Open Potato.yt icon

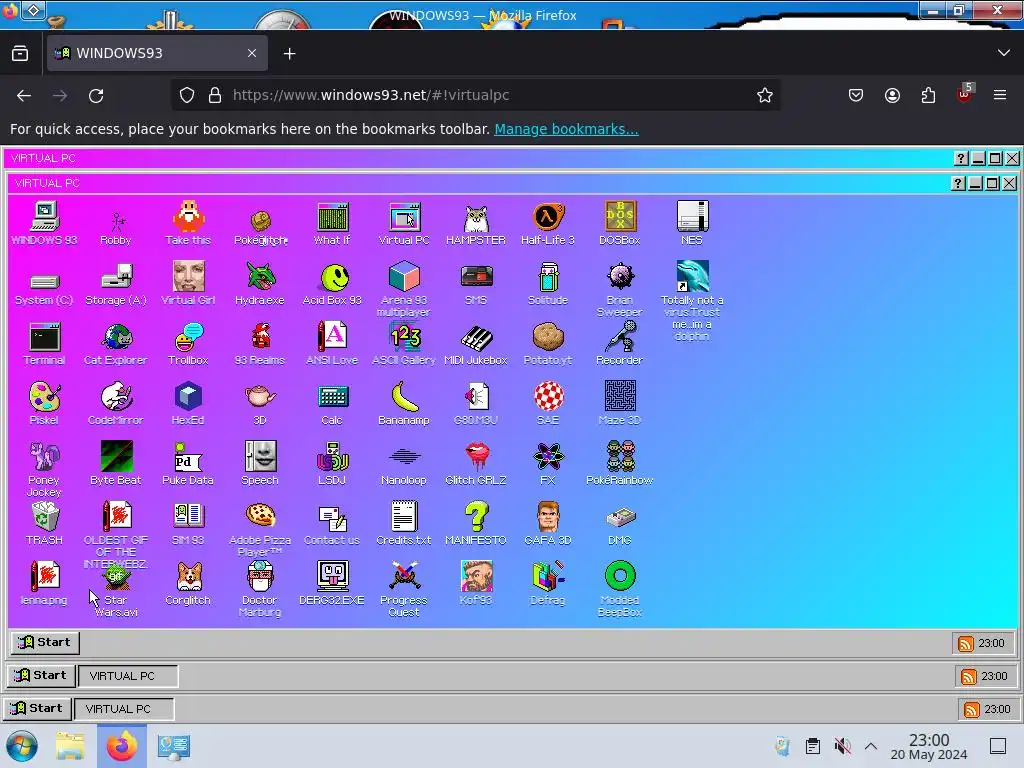(x=548, y=344)
